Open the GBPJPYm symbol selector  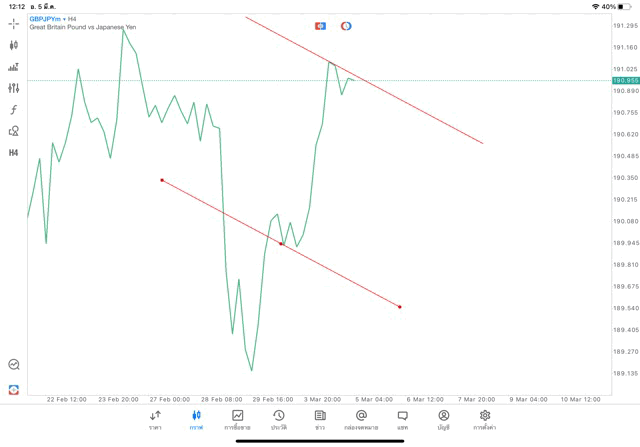(x=46, y=19)
